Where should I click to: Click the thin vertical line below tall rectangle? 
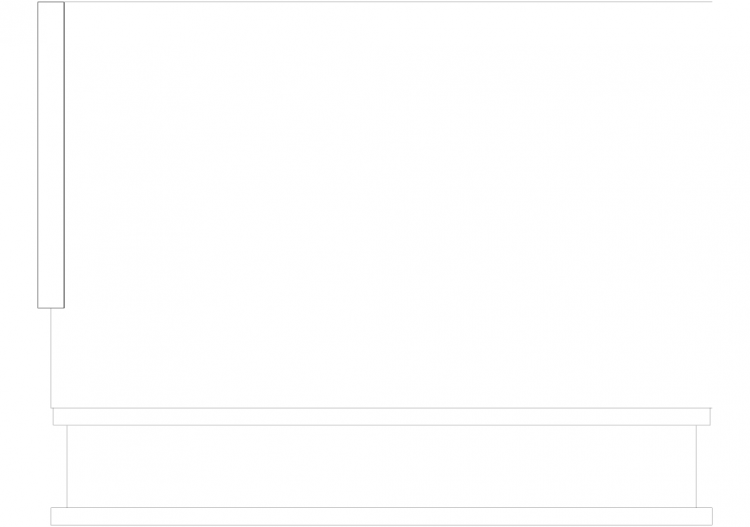(51, 358)
